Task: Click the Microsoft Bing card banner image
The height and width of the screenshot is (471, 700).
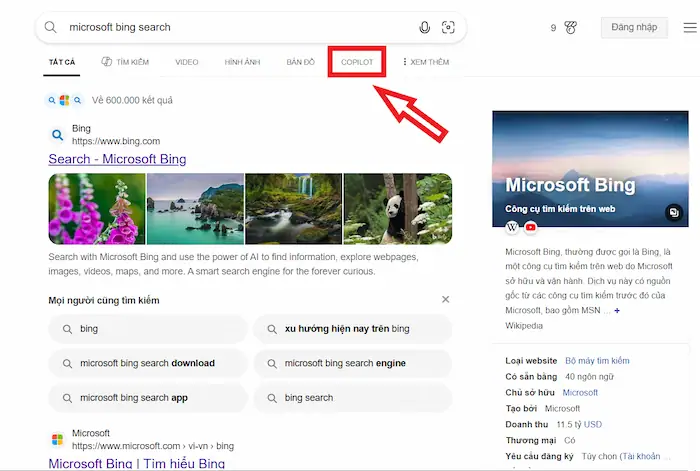Action: click(x=590, y=169)
